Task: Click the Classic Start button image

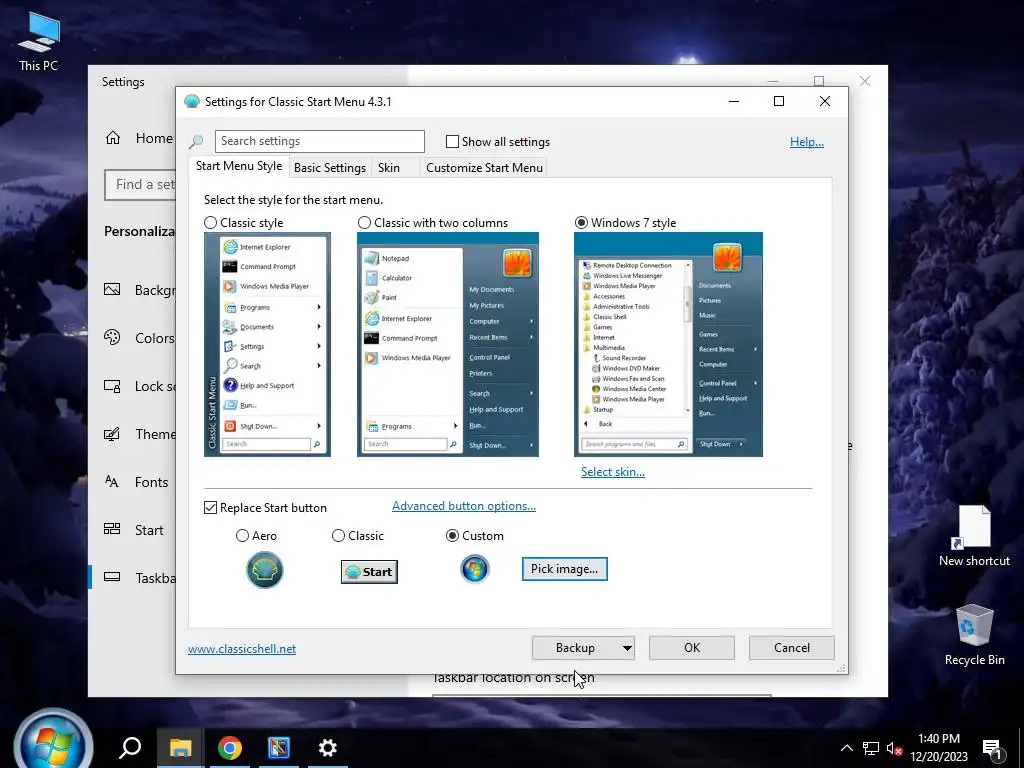Action: 369,572
